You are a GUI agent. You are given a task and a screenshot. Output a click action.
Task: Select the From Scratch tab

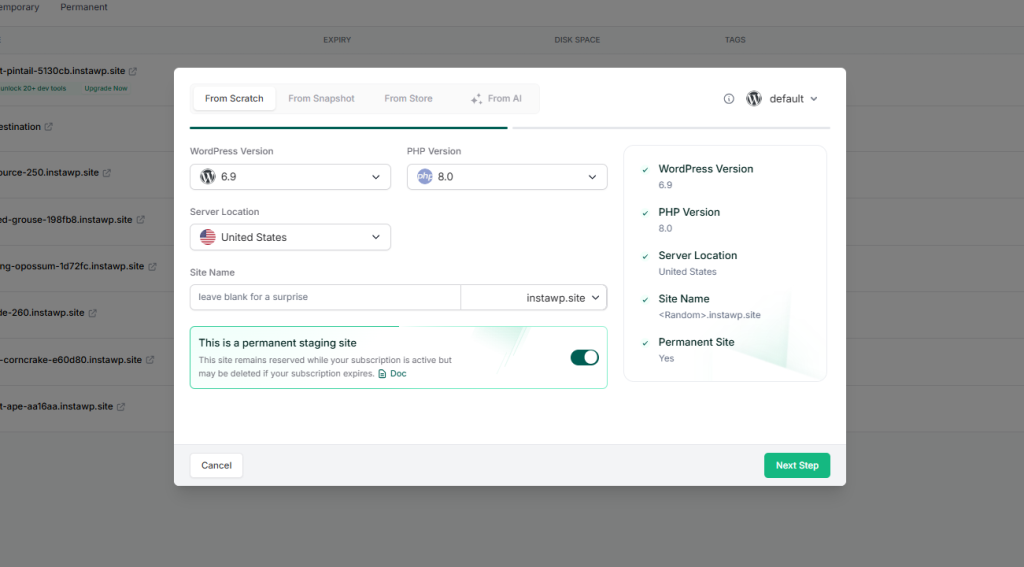pos(234,99)
